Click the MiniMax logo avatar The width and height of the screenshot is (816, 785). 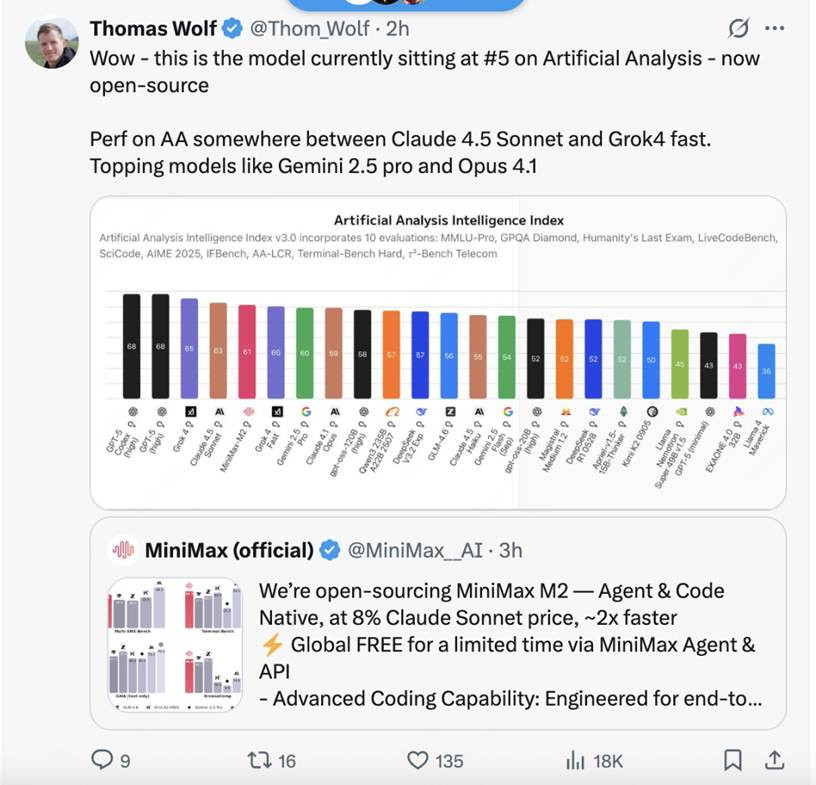pyautogui.click(x=122, y=550)
